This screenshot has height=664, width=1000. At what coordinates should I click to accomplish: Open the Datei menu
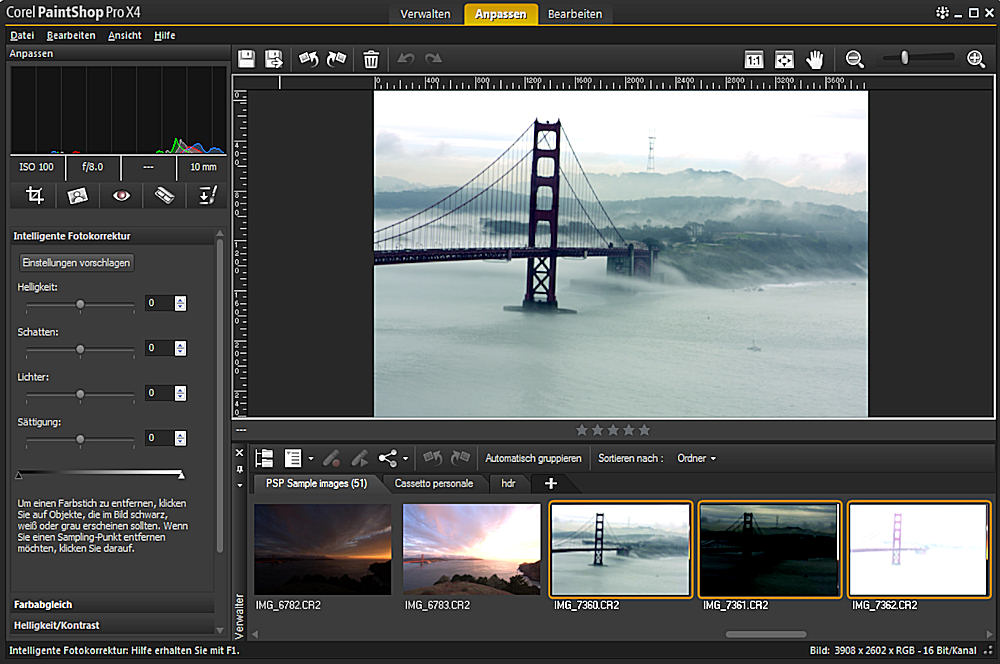[x=22, y=36]
